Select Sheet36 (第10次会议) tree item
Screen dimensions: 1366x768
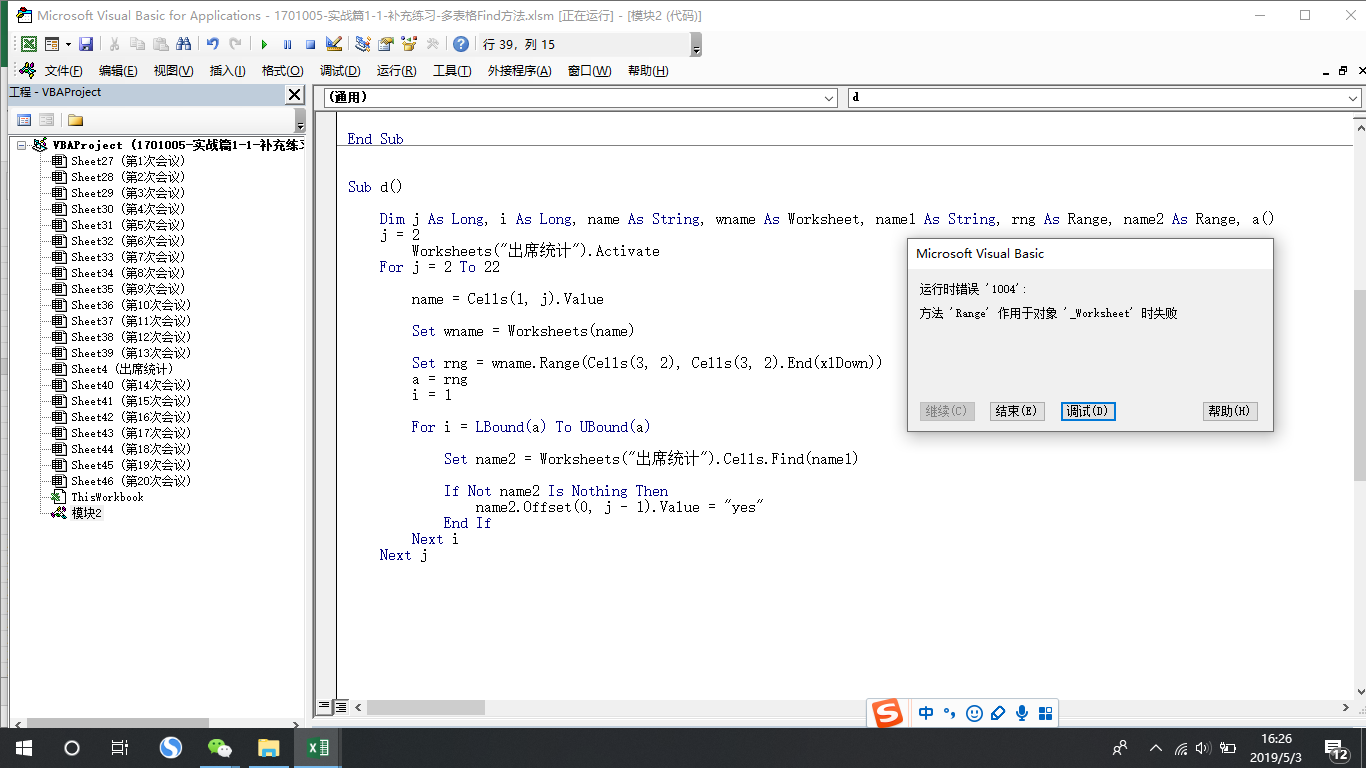[x=130, y=305]
